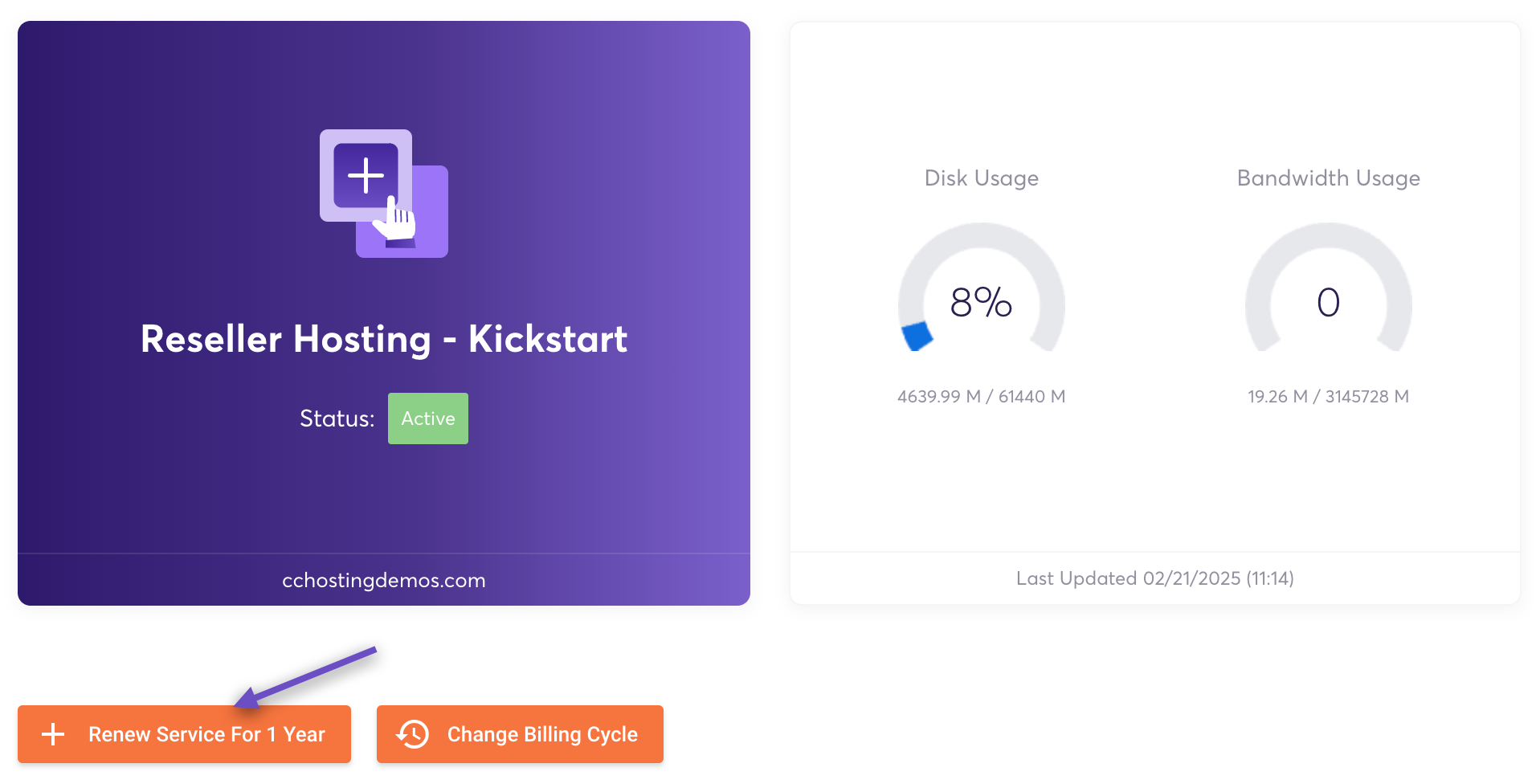Viewport: 1536px width, 784px height.
Task: Open the cchostingdemos.com domain link
Action: (x=384, y=580)
